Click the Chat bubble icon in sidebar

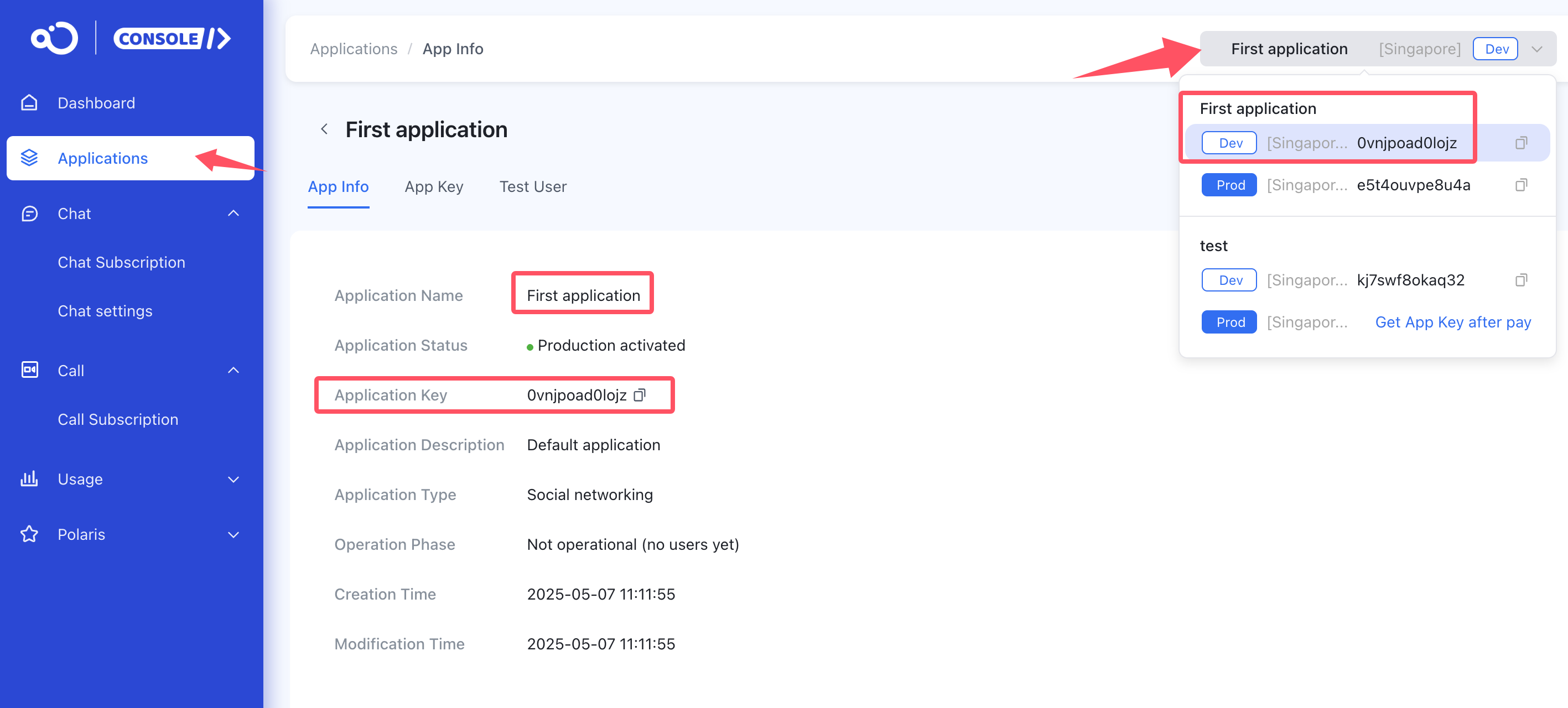(29, 214)
